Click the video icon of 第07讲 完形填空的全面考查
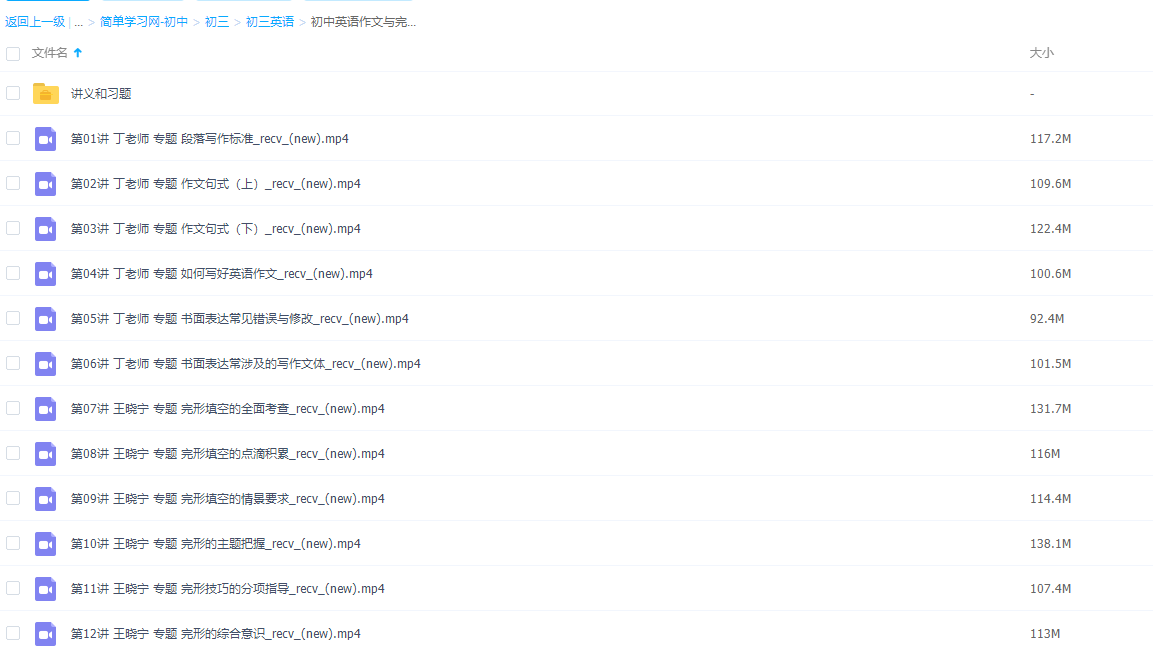The image size is (1153, 650). click(45, 408)
